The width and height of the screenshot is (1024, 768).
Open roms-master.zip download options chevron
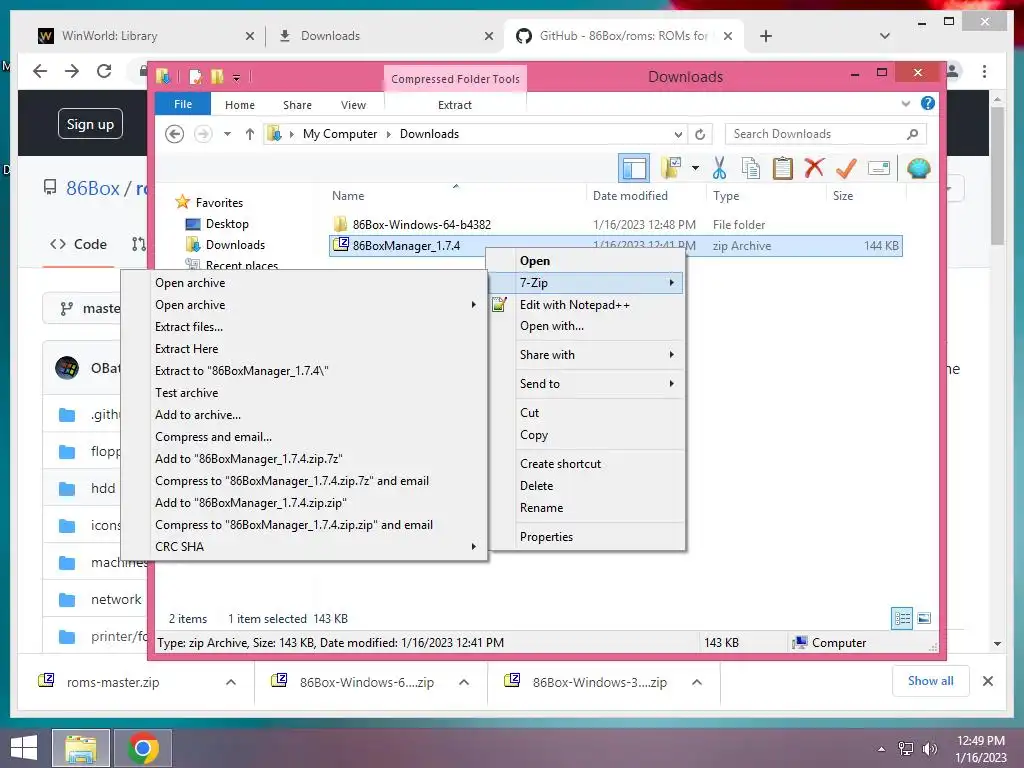[x=231, y=682]
